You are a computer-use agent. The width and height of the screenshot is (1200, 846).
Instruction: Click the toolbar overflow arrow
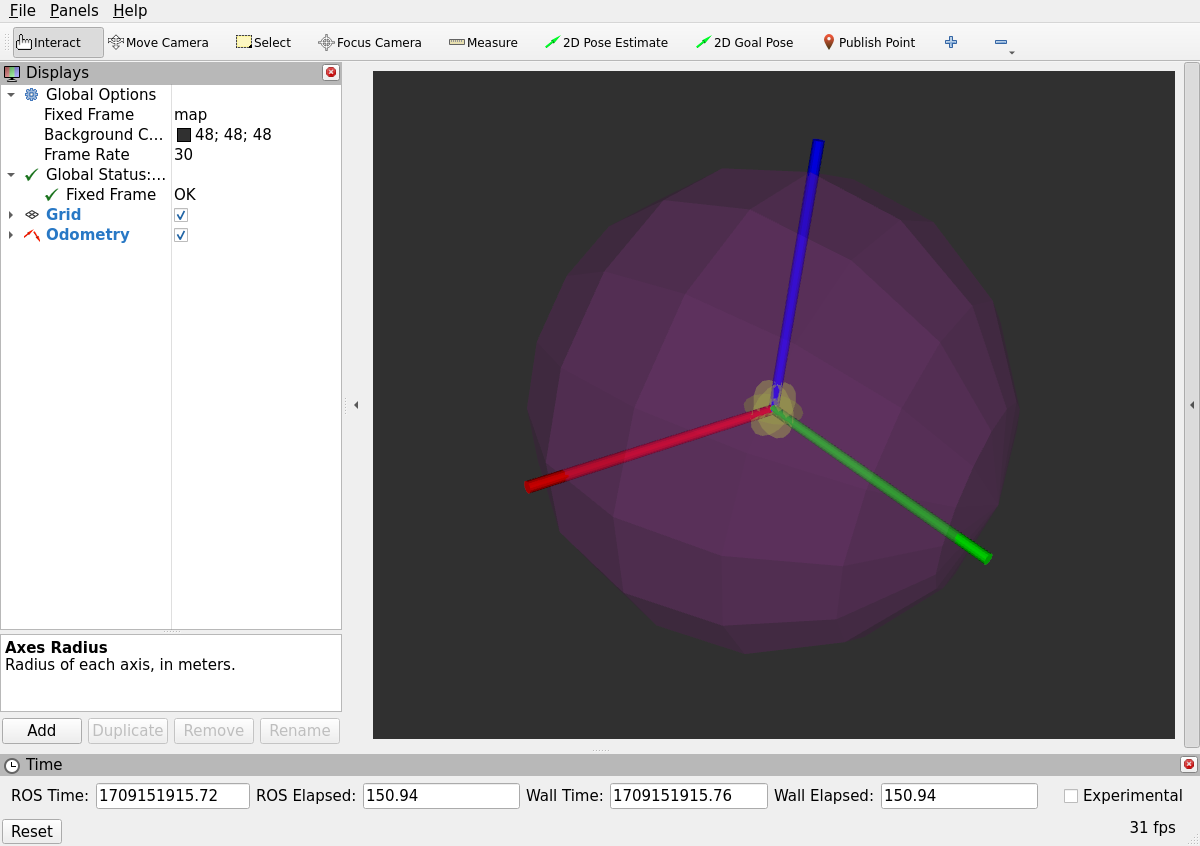tap(1012, 52)
